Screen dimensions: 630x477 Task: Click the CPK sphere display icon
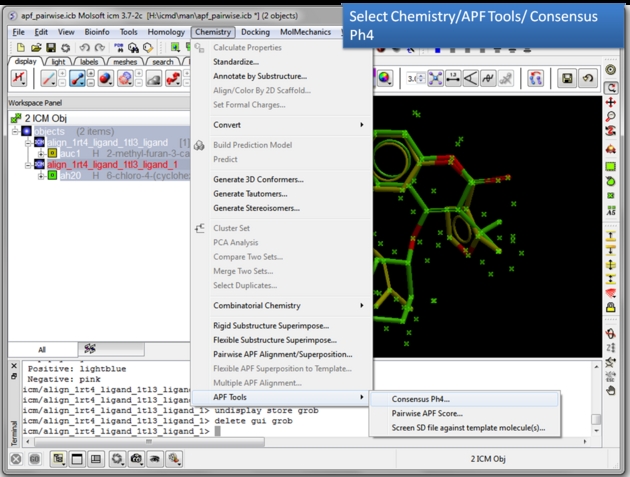tap(106, 78)
